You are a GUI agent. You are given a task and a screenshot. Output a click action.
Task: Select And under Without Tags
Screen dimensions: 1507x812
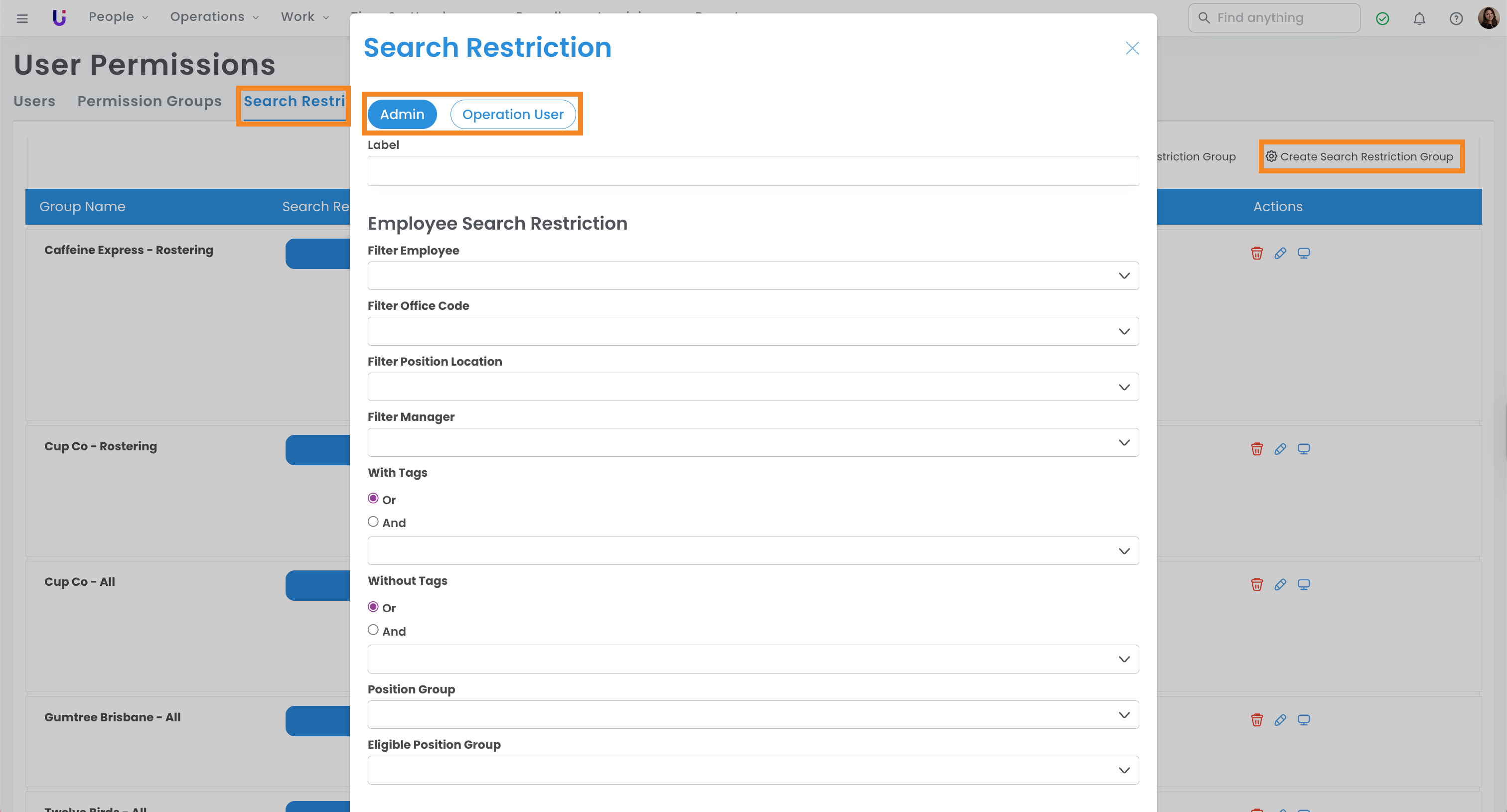(x=373, y=630)
